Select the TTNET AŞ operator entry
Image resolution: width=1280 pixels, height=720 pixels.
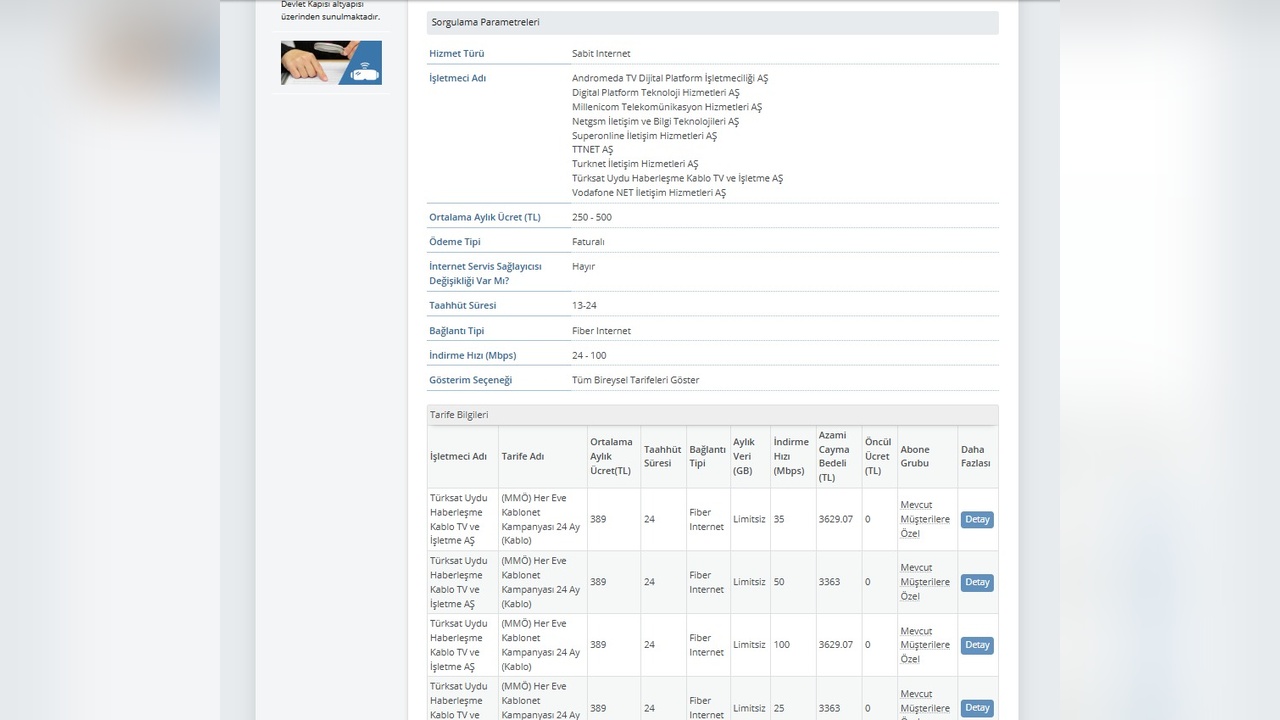click(x=592, y=149)
